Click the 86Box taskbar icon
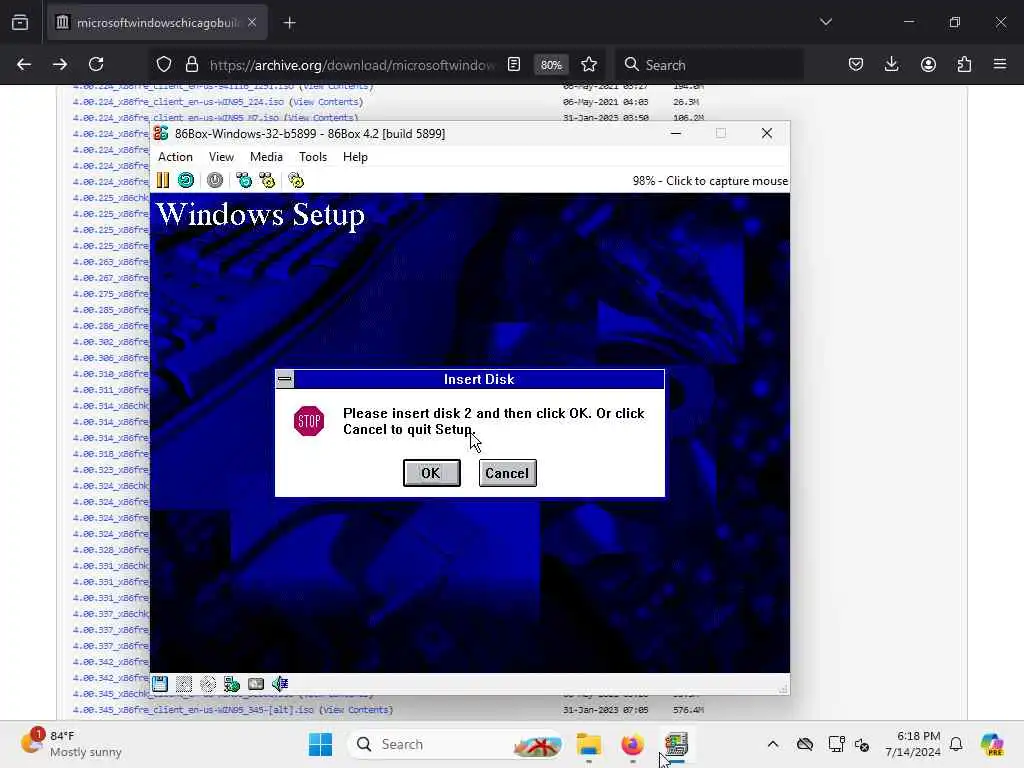This screenshot has height=768, width=1024. [x=676, y=744]
